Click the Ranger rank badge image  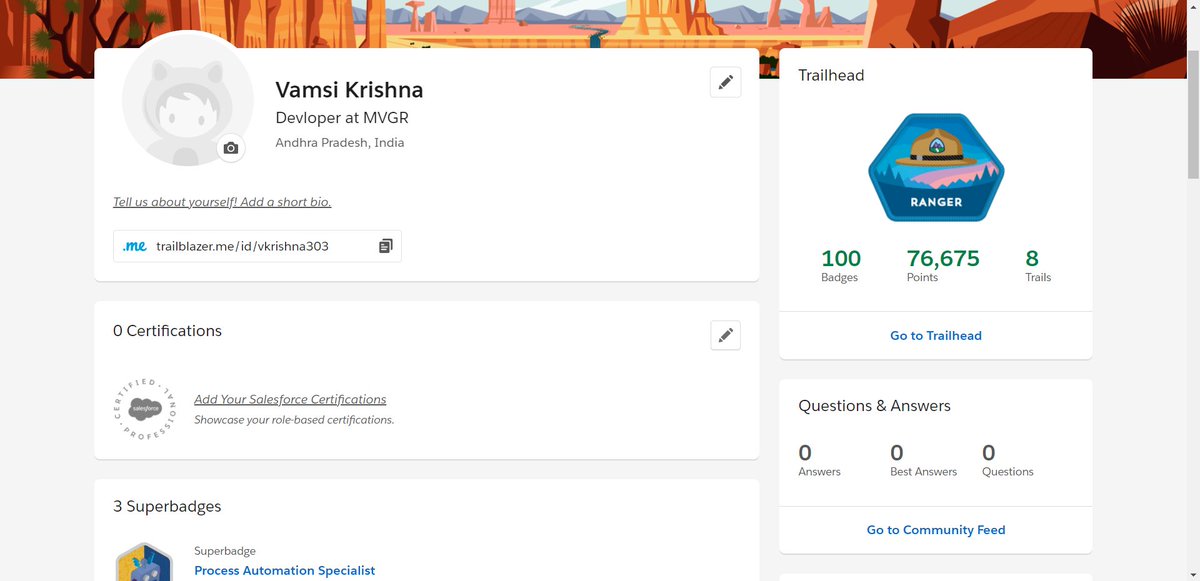[x=935, y=167]
